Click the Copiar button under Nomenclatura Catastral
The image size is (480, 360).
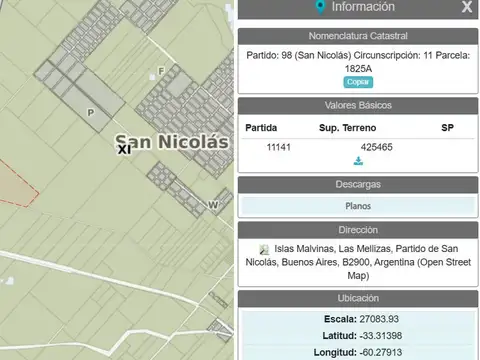[x=358, y=82]
